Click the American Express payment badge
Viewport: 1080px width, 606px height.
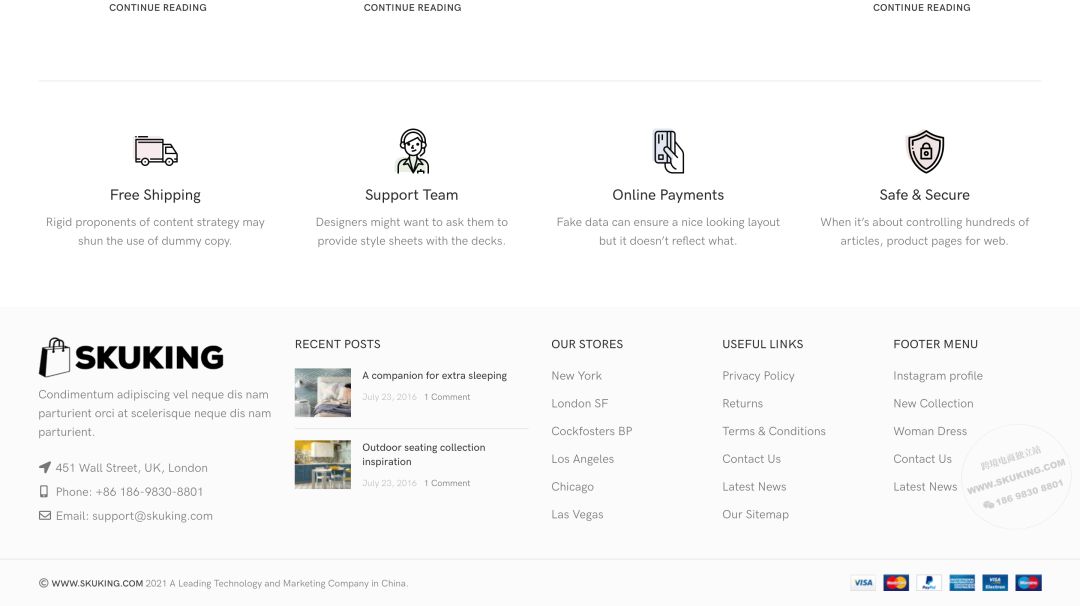pyautogui.click(x=962, y=583)
